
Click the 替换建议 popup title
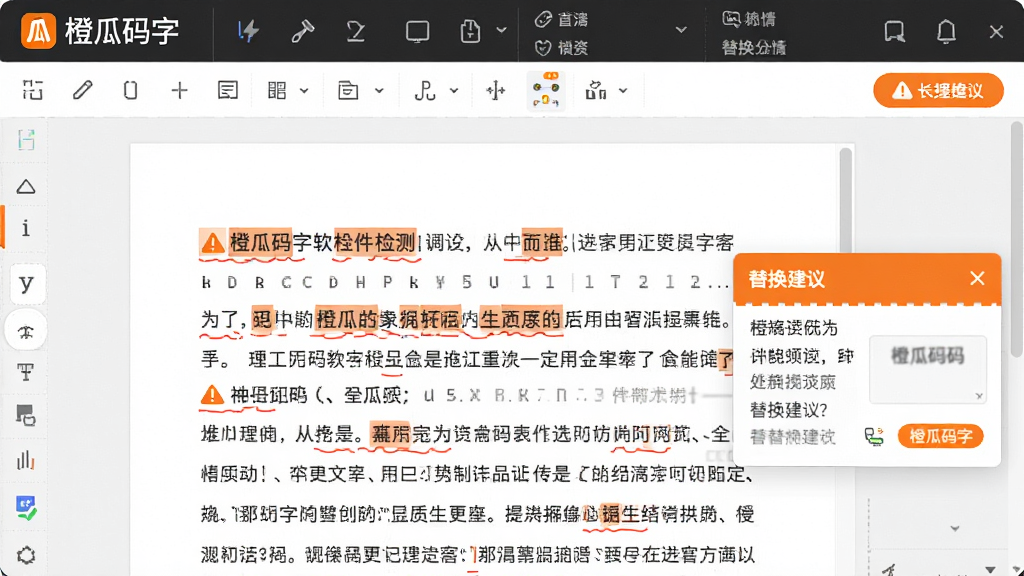(x=786, y=279)
